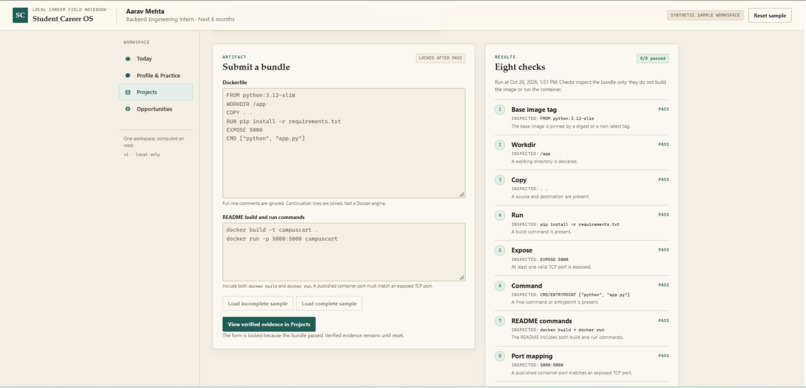Viewport: 806px width, 388px height.
Task: Open the Opportunities page
Action: click(156, 109)
